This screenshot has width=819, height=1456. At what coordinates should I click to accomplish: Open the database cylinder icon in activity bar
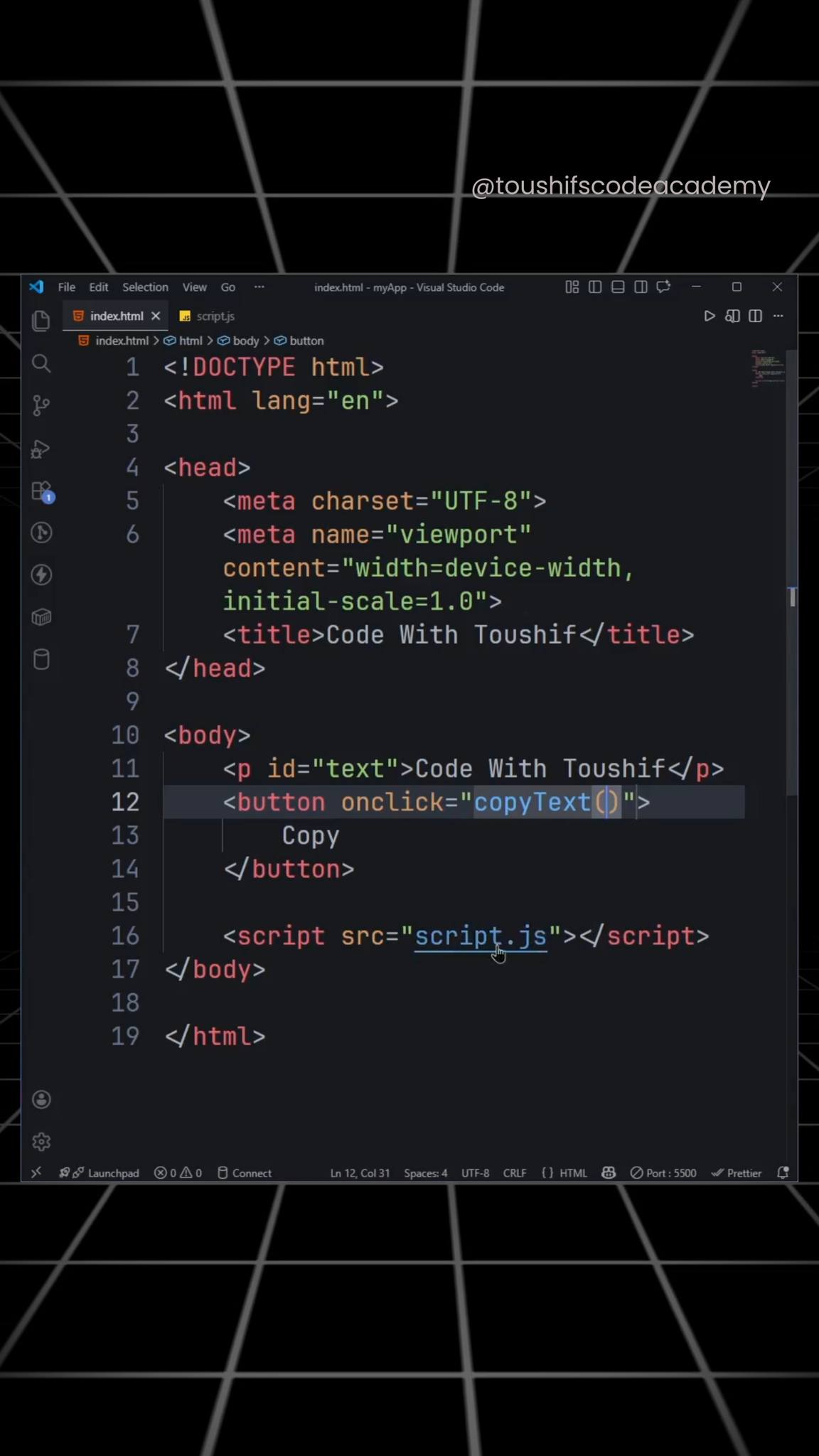click(x=41, y=660)
